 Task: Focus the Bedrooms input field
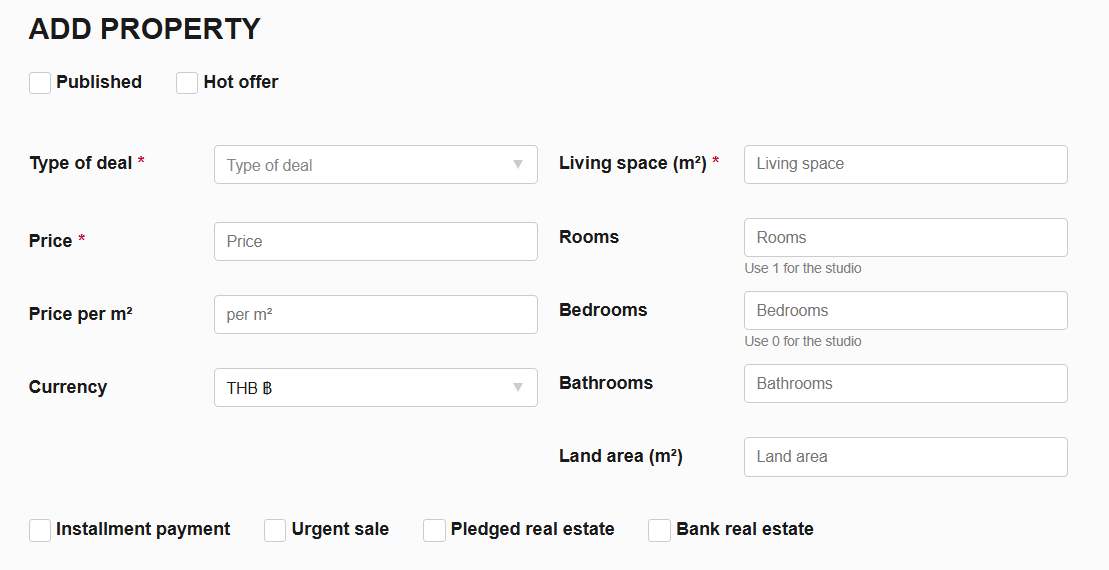coord(905,310)
